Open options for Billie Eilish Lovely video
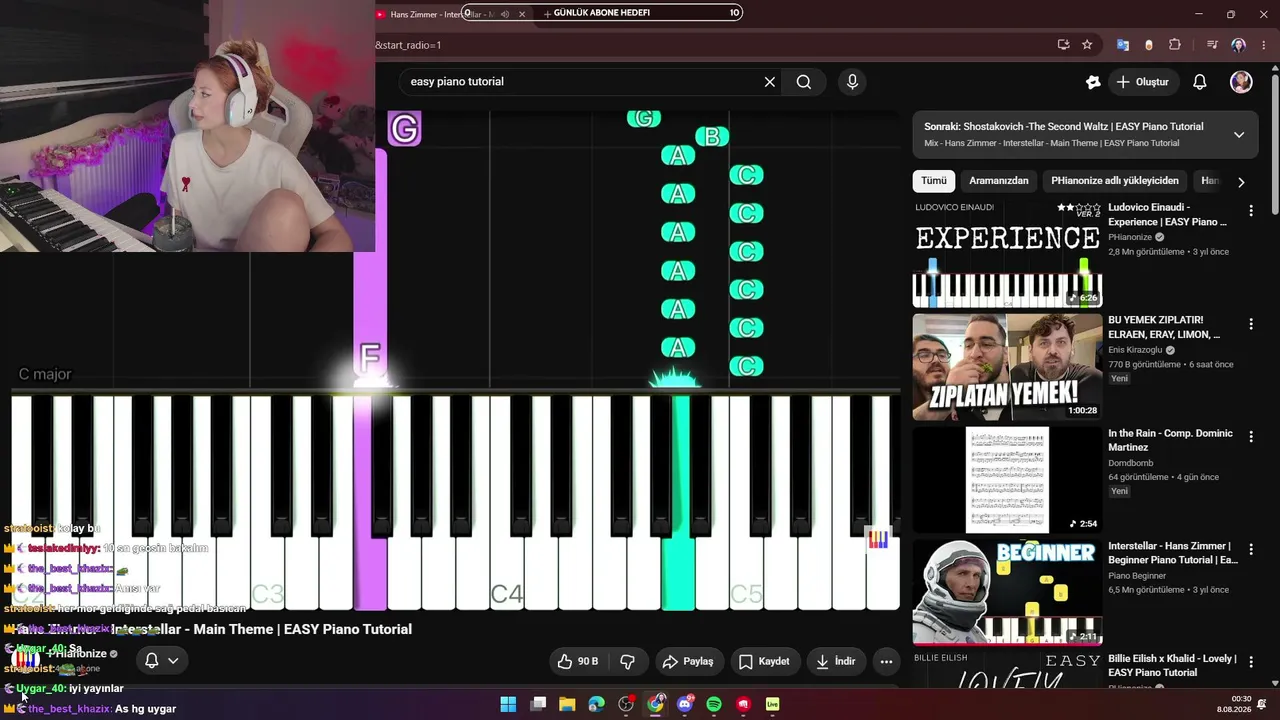This screenshot has width=1280, height=720. point(1251,663)
